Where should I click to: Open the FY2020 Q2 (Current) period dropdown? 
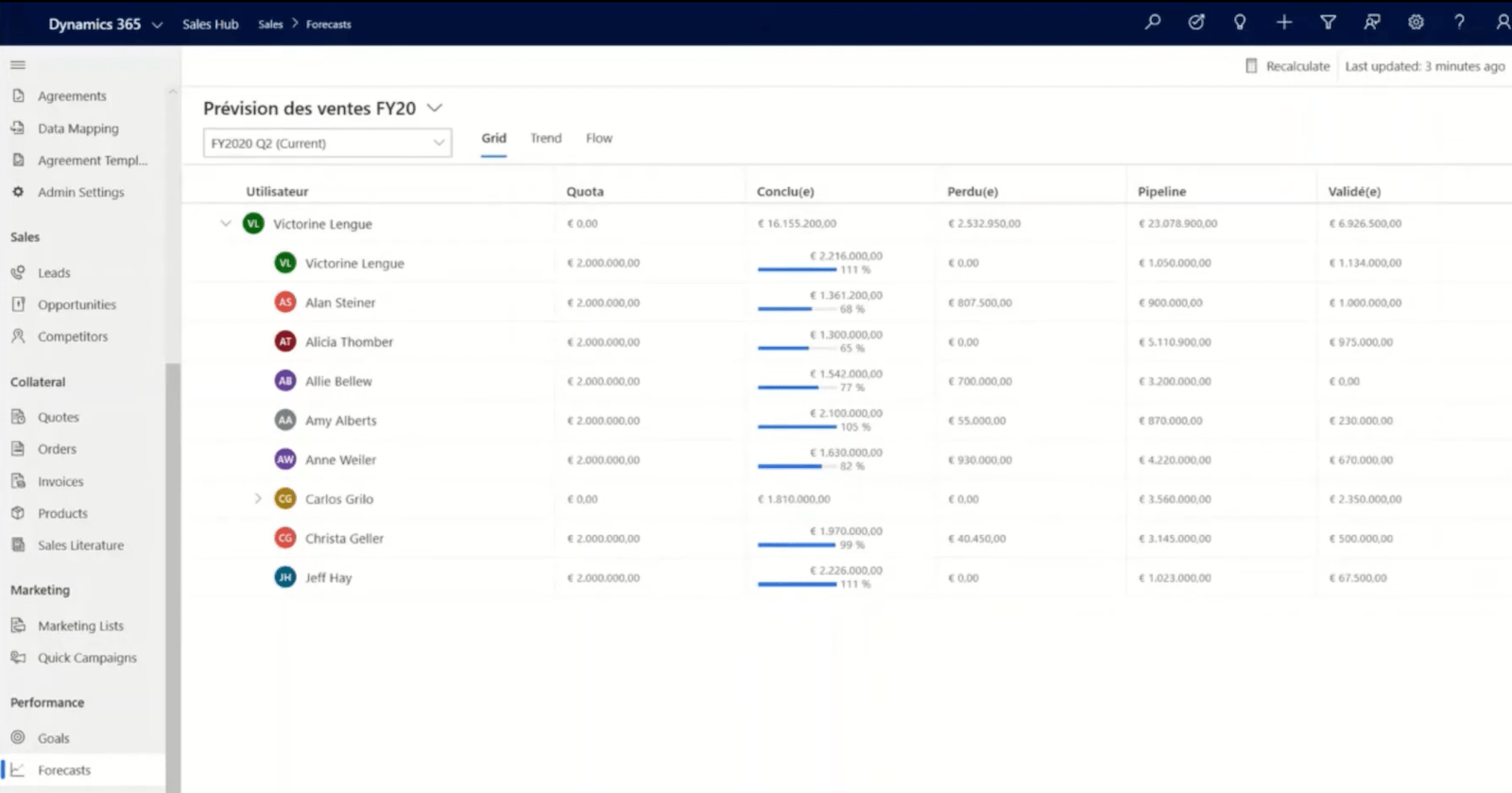(327, 144)
